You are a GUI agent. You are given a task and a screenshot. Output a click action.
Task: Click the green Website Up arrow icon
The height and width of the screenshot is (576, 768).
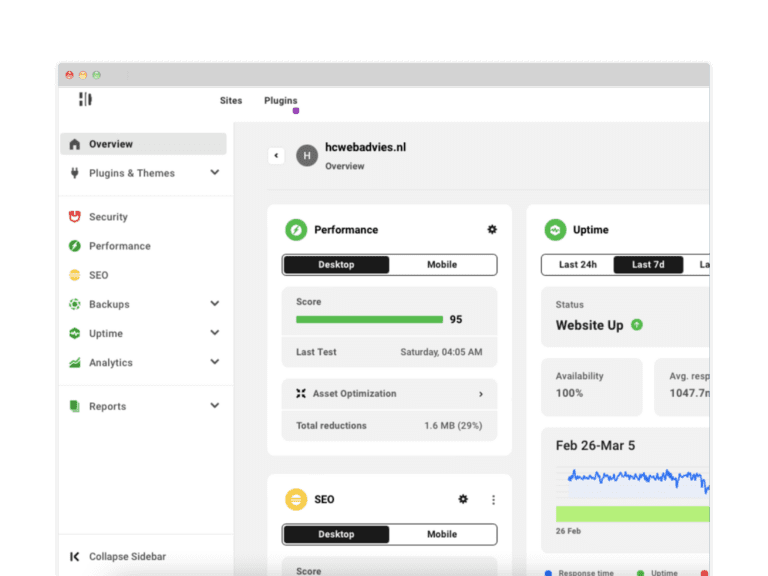click(x=637, y=325)
